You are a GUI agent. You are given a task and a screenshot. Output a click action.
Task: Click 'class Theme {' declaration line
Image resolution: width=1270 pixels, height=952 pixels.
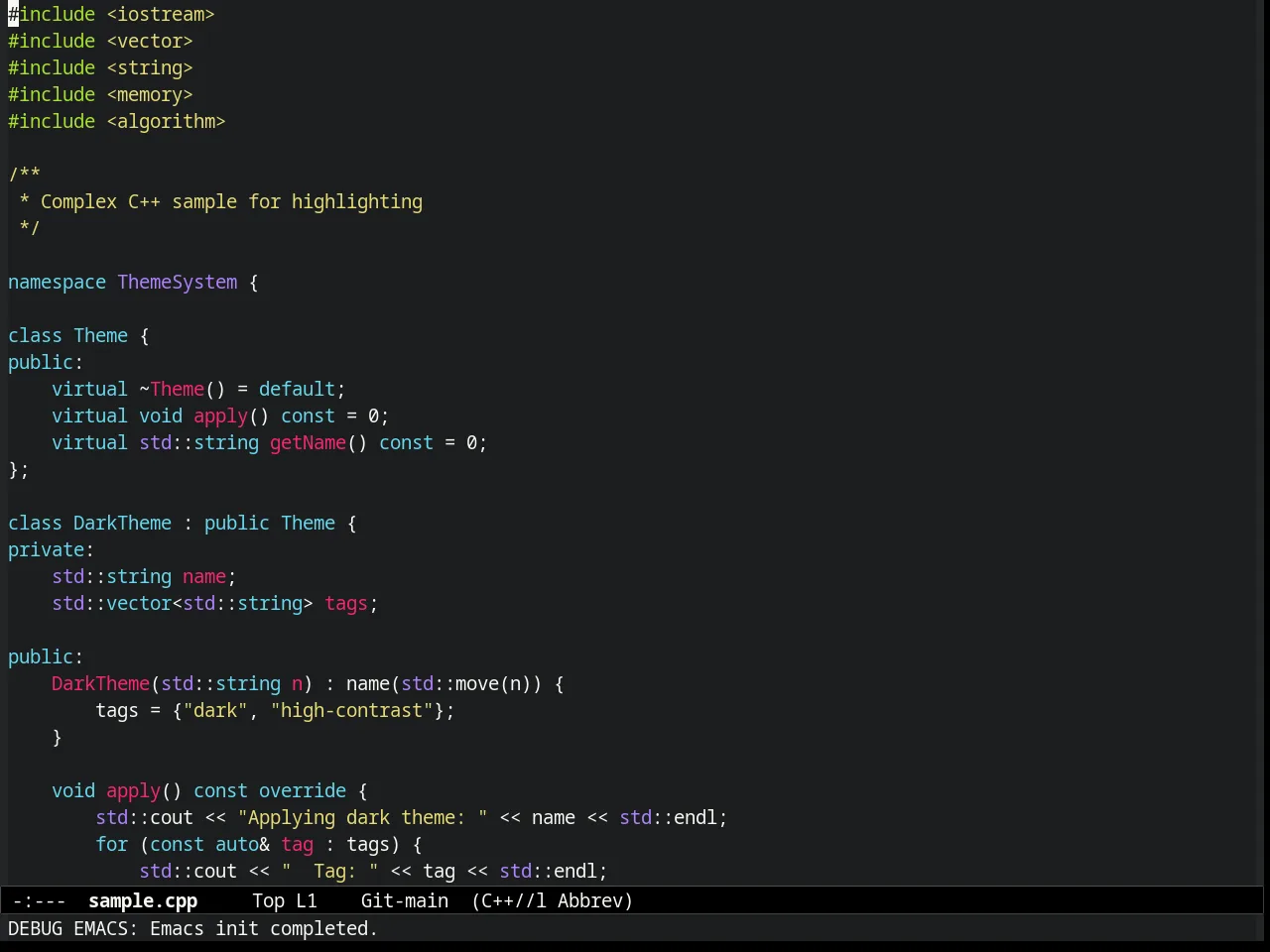point(78,335)
